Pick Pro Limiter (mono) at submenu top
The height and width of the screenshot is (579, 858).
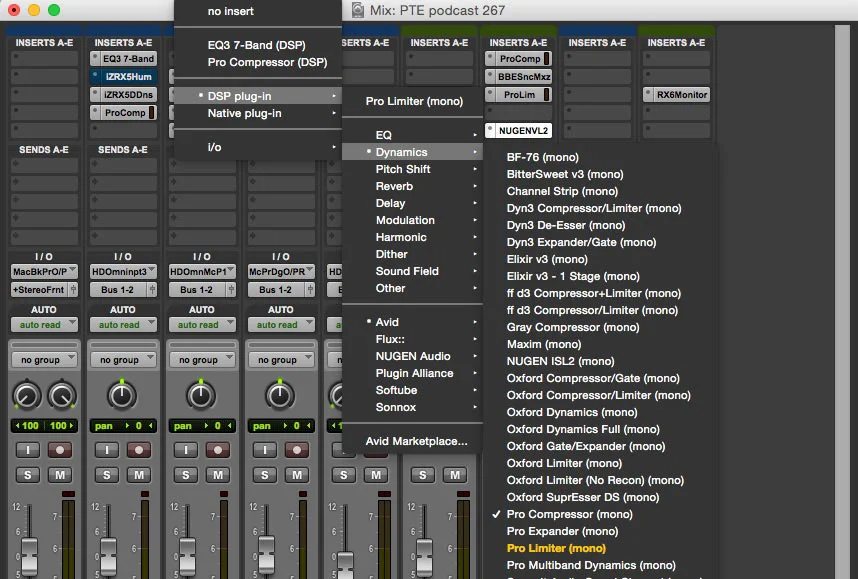413,101
